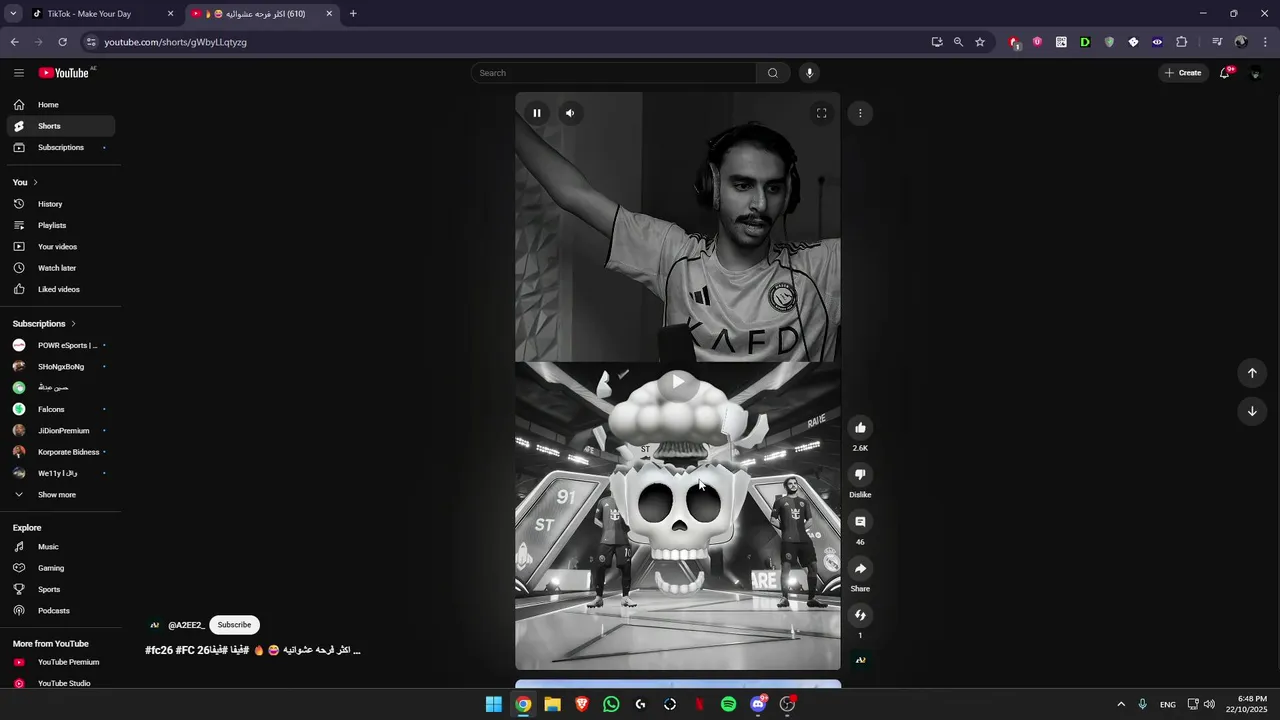The height and width of the screenshot is (720, 1280).
Task: Show hidden system tray icons
Action: 1121,704
